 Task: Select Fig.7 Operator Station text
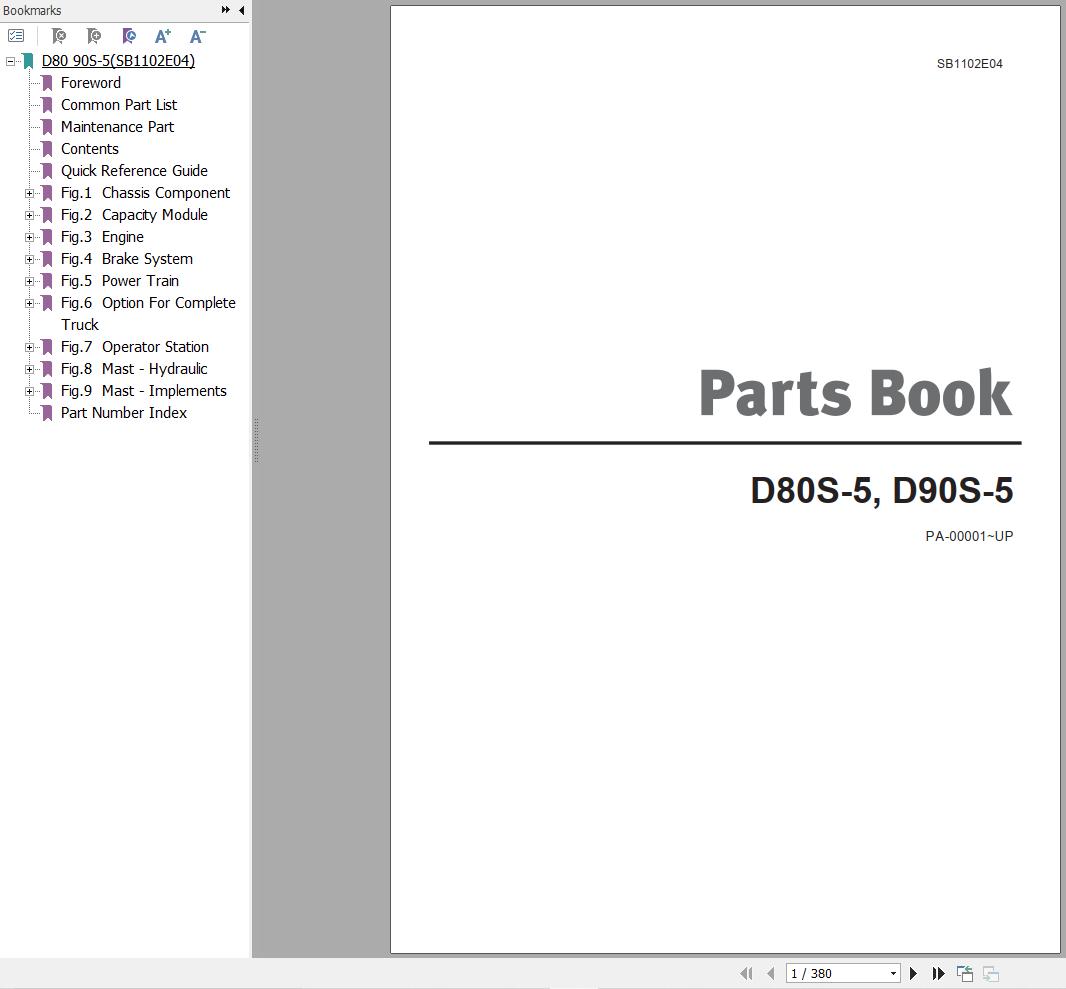pyautogui.click(x=135, y=347)
